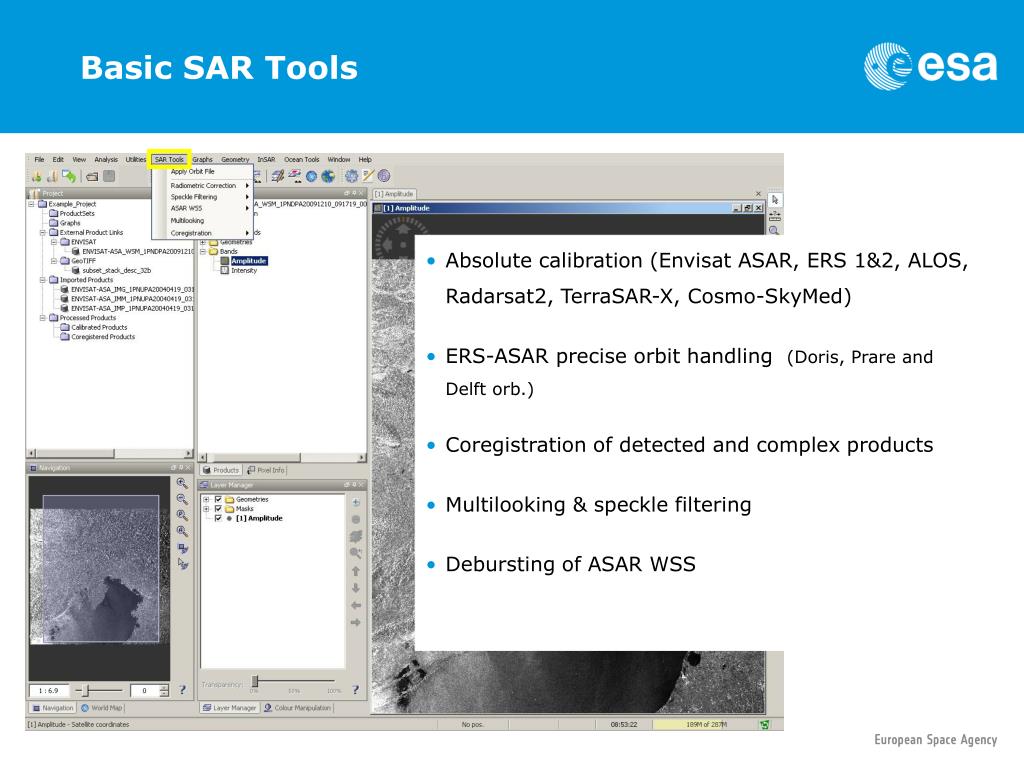Select the Products tab
This screenshot has height=768, width=1024.
(221, 470)
